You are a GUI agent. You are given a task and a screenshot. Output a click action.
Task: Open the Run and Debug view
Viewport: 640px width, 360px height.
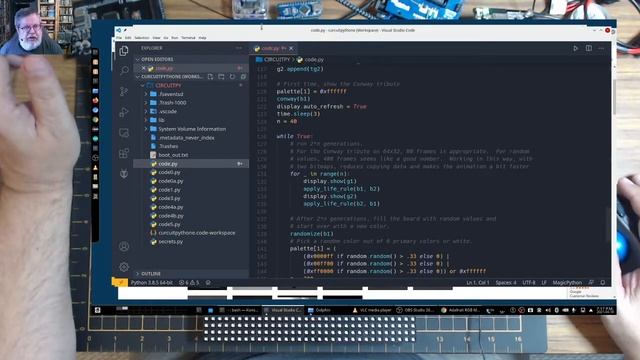click(124, 112)
